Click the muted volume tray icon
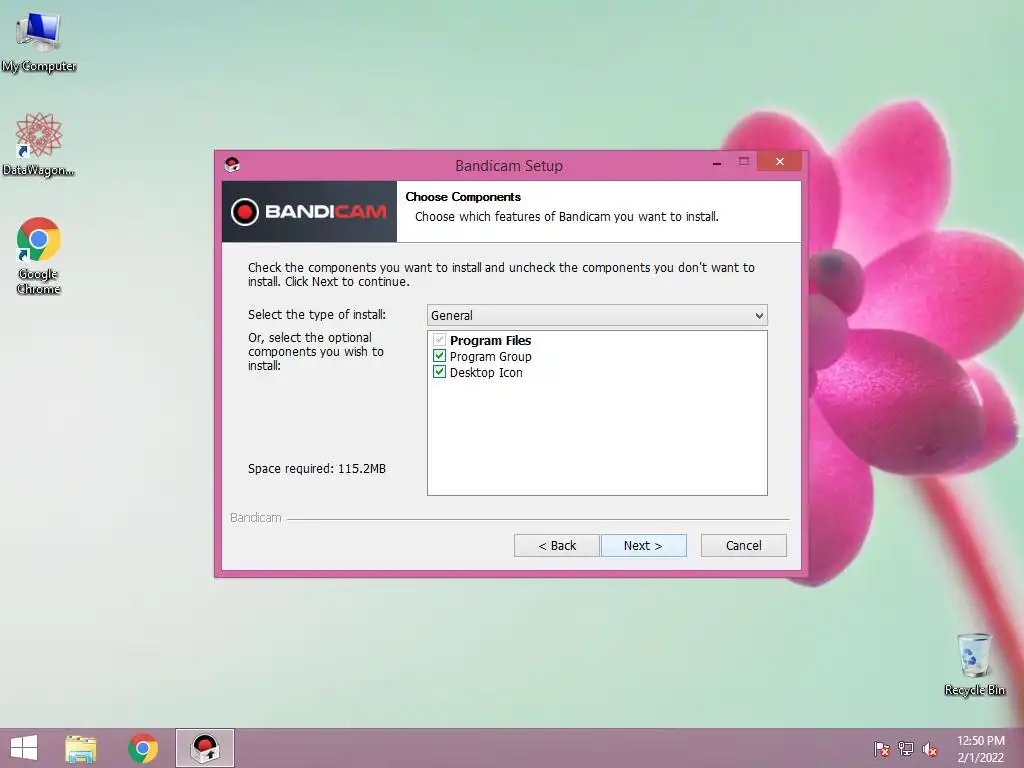Image resolution: width=1024 pixels, height=768 pixels. [930, 749]
